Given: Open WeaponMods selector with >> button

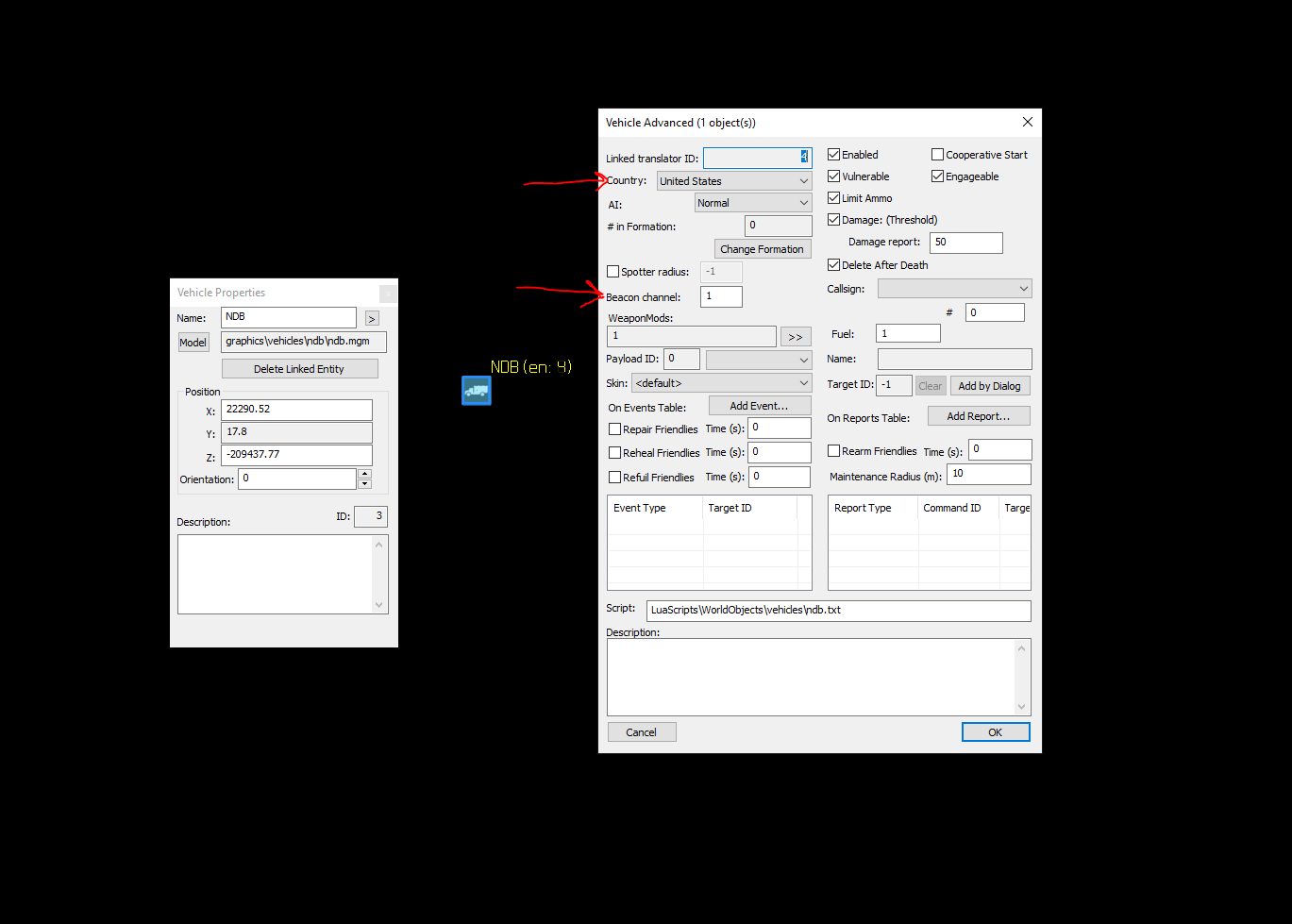Looking at the screenshot, I should 796,337.
